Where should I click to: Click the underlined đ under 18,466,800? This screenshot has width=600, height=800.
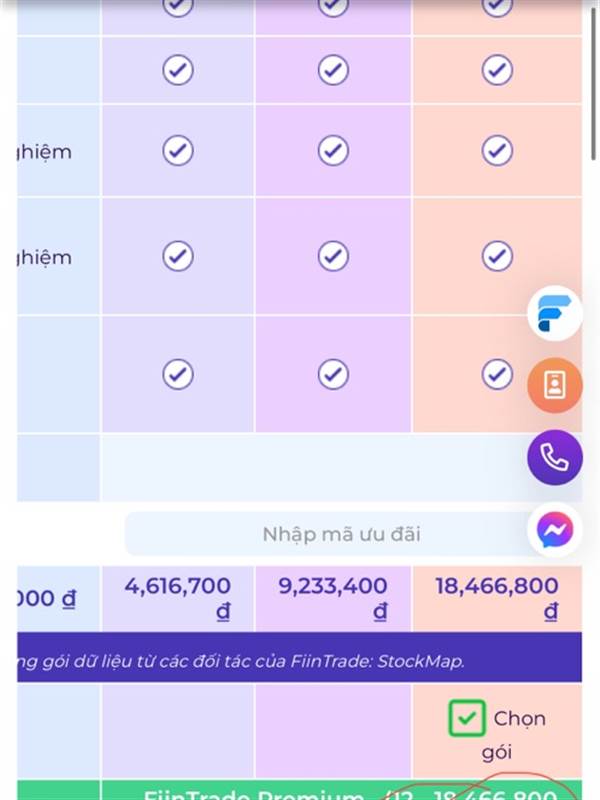[x=551, y=611]
